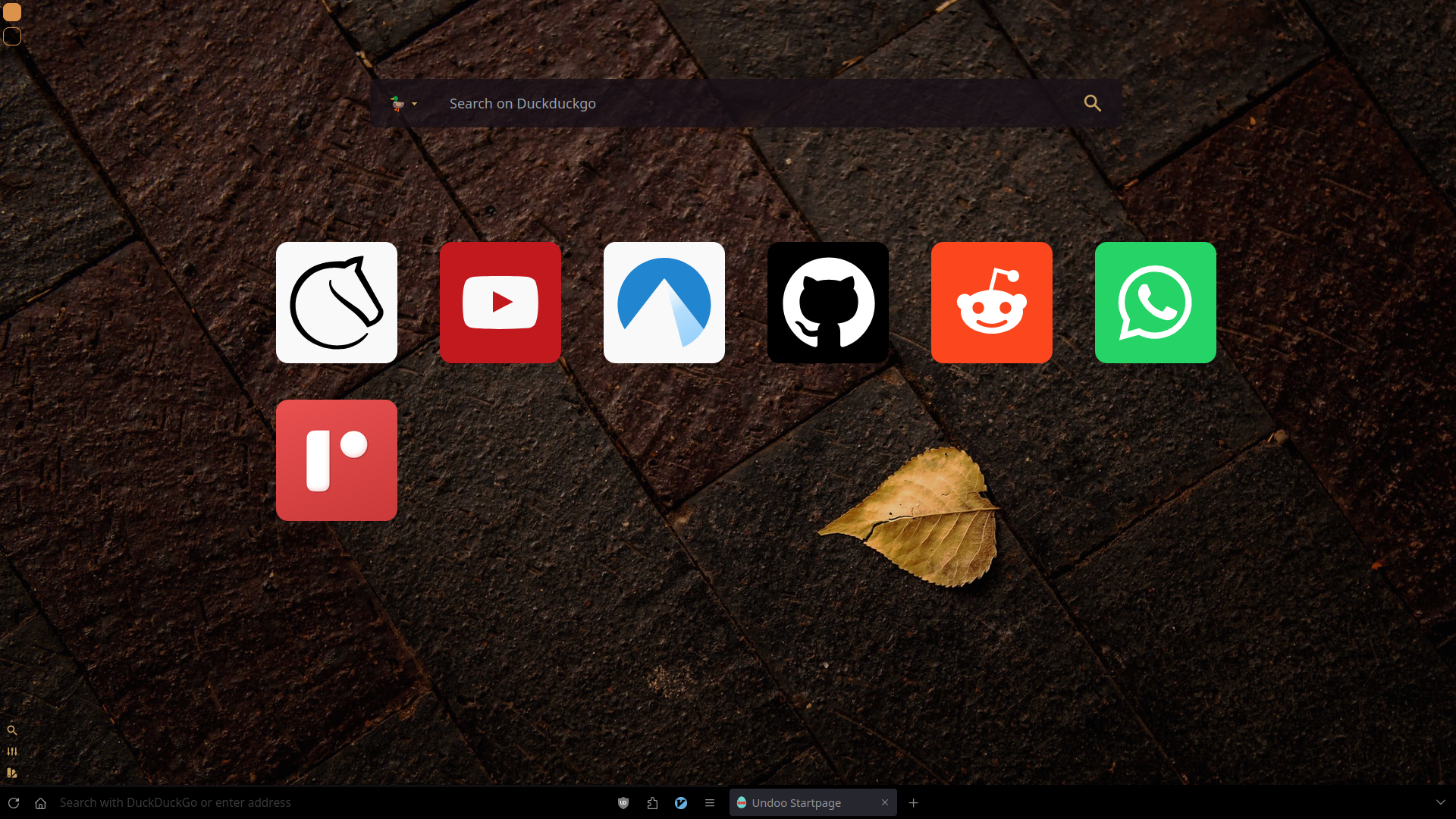Open the Lichess knight speed dial tile

click(337, 303)
